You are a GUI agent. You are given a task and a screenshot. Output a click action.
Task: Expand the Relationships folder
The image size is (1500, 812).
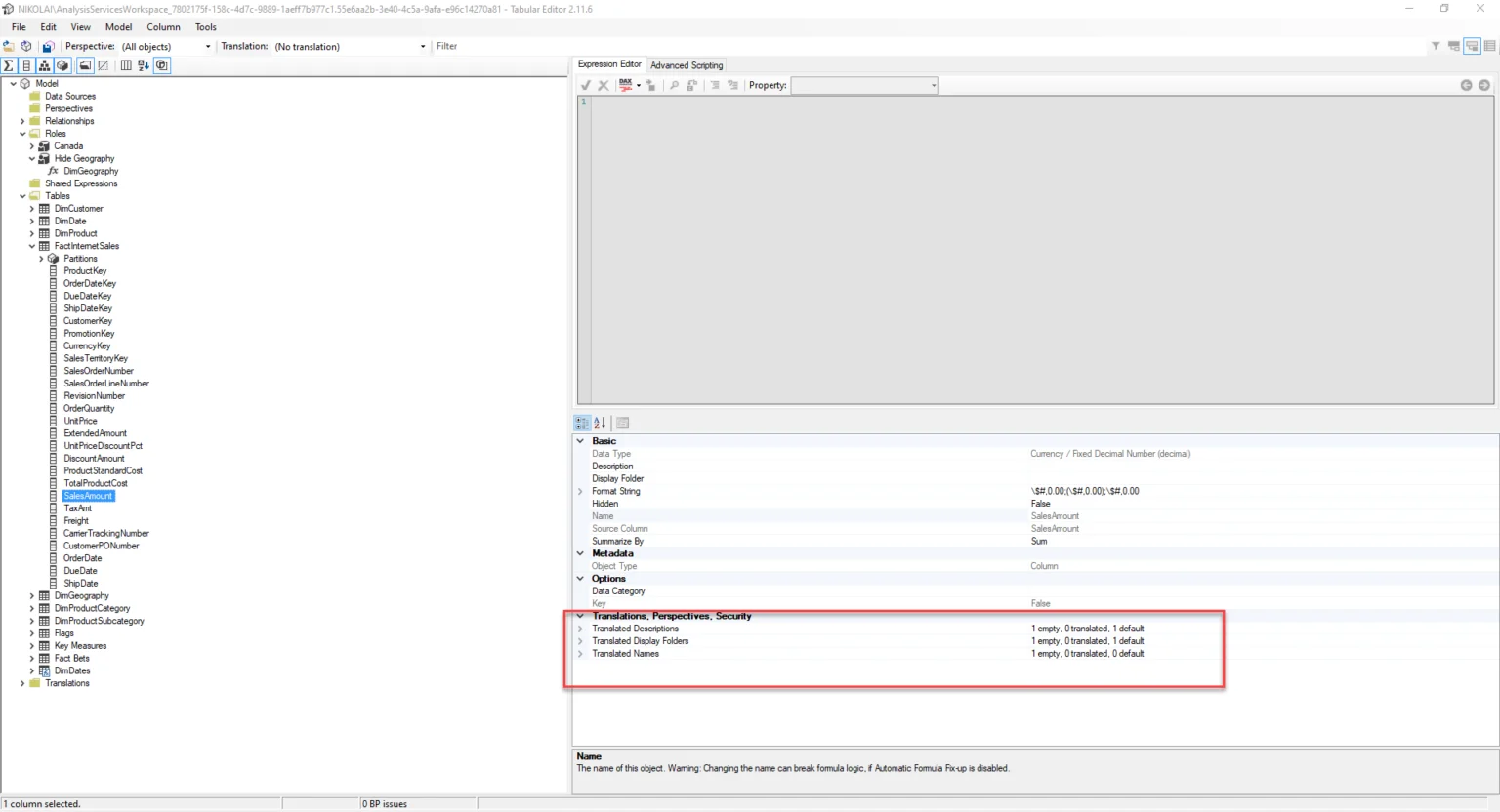[22, 121]
